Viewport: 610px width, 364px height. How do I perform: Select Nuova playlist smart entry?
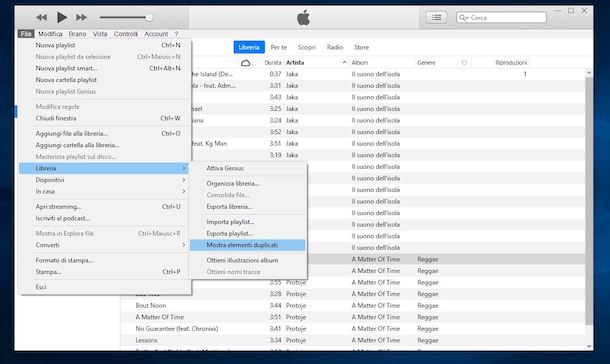coord(105,68)
